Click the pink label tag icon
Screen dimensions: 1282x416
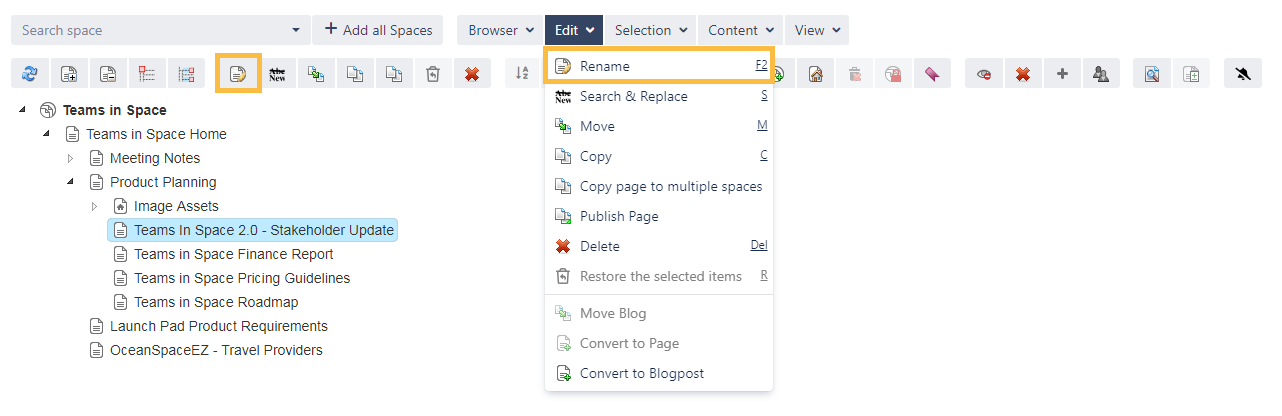(x=931, y=74)
